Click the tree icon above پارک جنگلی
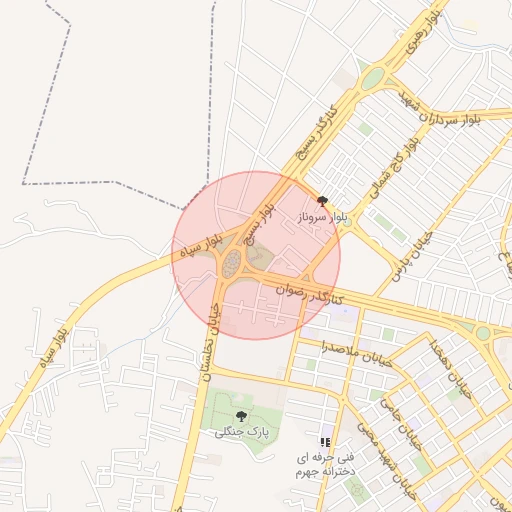Screen dimensions: 512x512 point(241,416)
